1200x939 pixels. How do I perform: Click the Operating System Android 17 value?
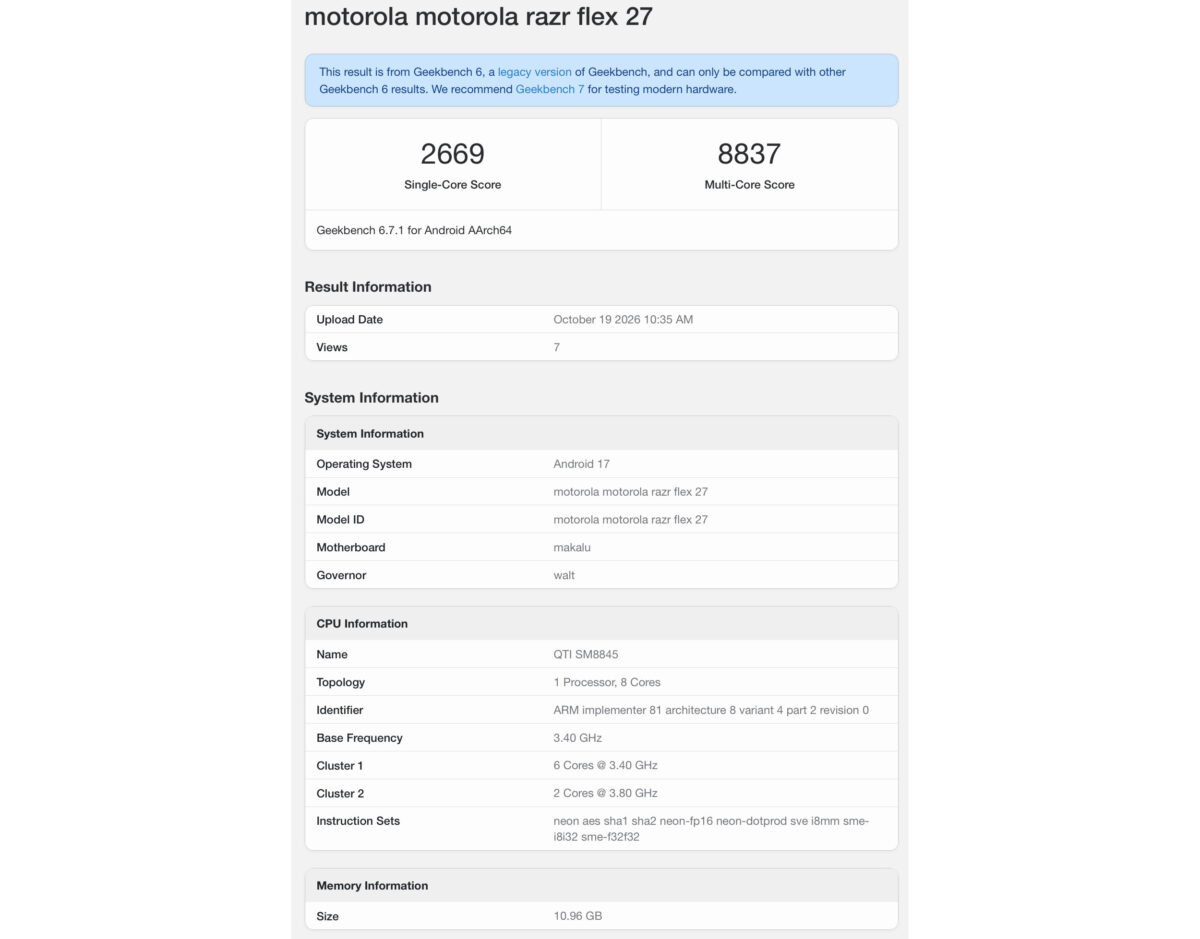[581, 464]
